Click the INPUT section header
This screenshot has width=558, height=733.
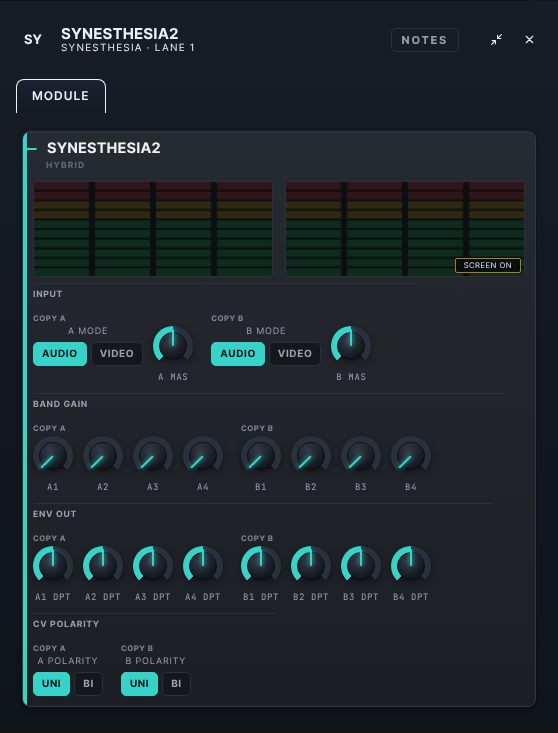(x=47, y=294)
